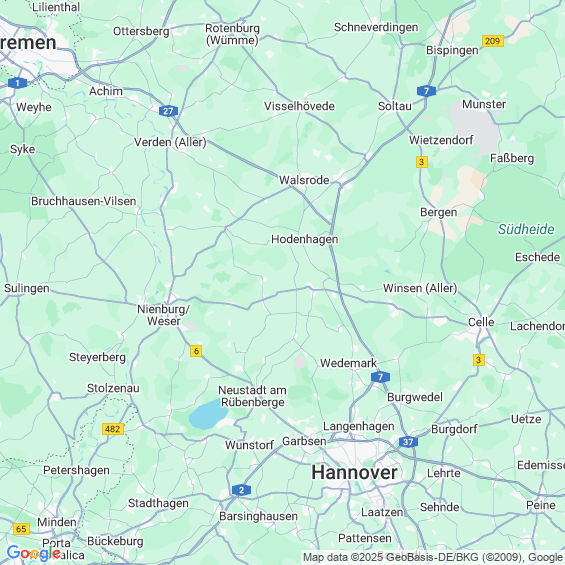This screenshot has width=565, height=565.
Task: Select the Hannover city label
Action: pyautogui.click(x=355, y=472)
